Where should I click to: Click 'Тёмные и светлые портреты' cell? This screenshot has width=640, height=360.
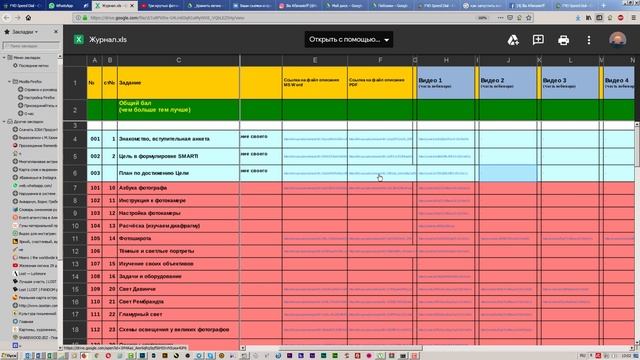(178, 251)
